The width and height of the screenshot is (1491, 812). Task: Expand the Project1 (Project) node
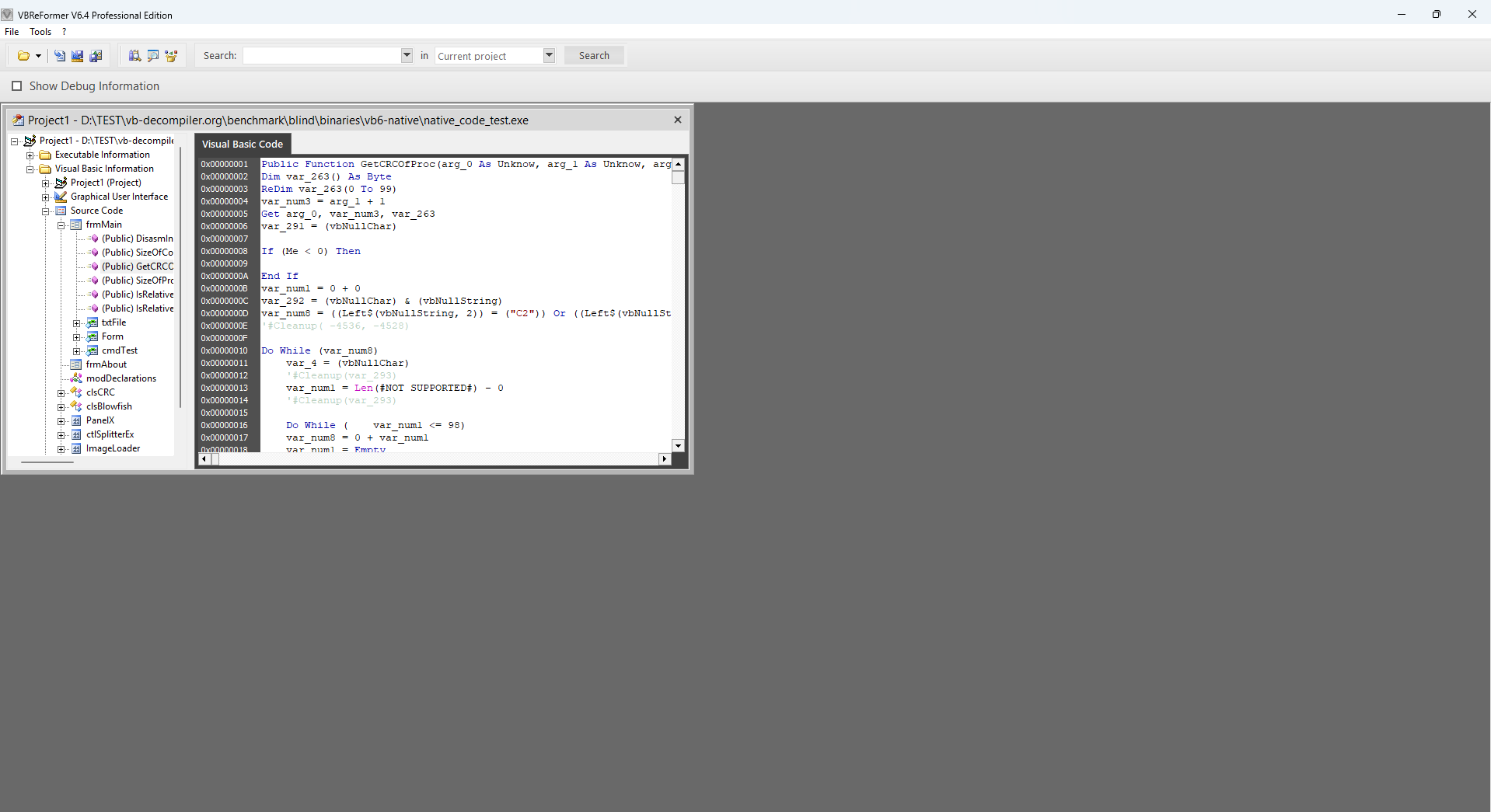pyautogui.click(x=46, y=183)
